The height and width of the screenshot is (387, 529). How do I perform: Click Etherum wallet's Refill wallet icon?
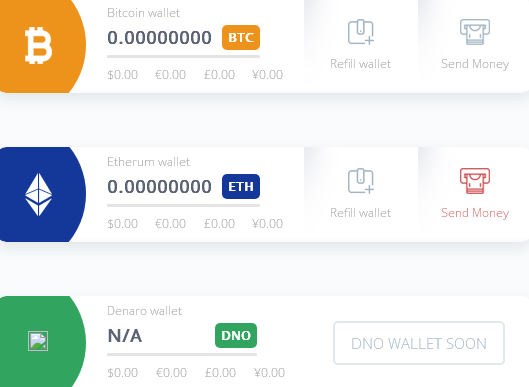pos(361,181)
